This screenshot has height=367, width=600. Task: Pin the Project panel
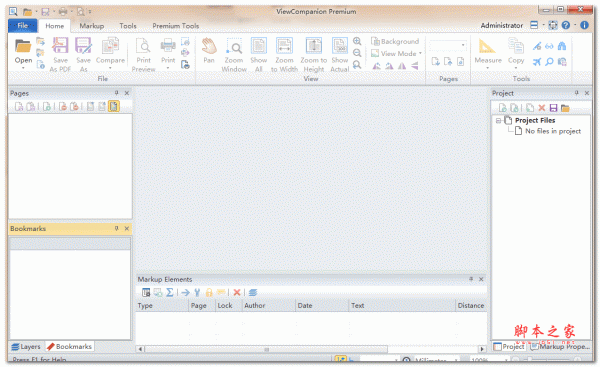pyautogui.click(x=576, y=93)
